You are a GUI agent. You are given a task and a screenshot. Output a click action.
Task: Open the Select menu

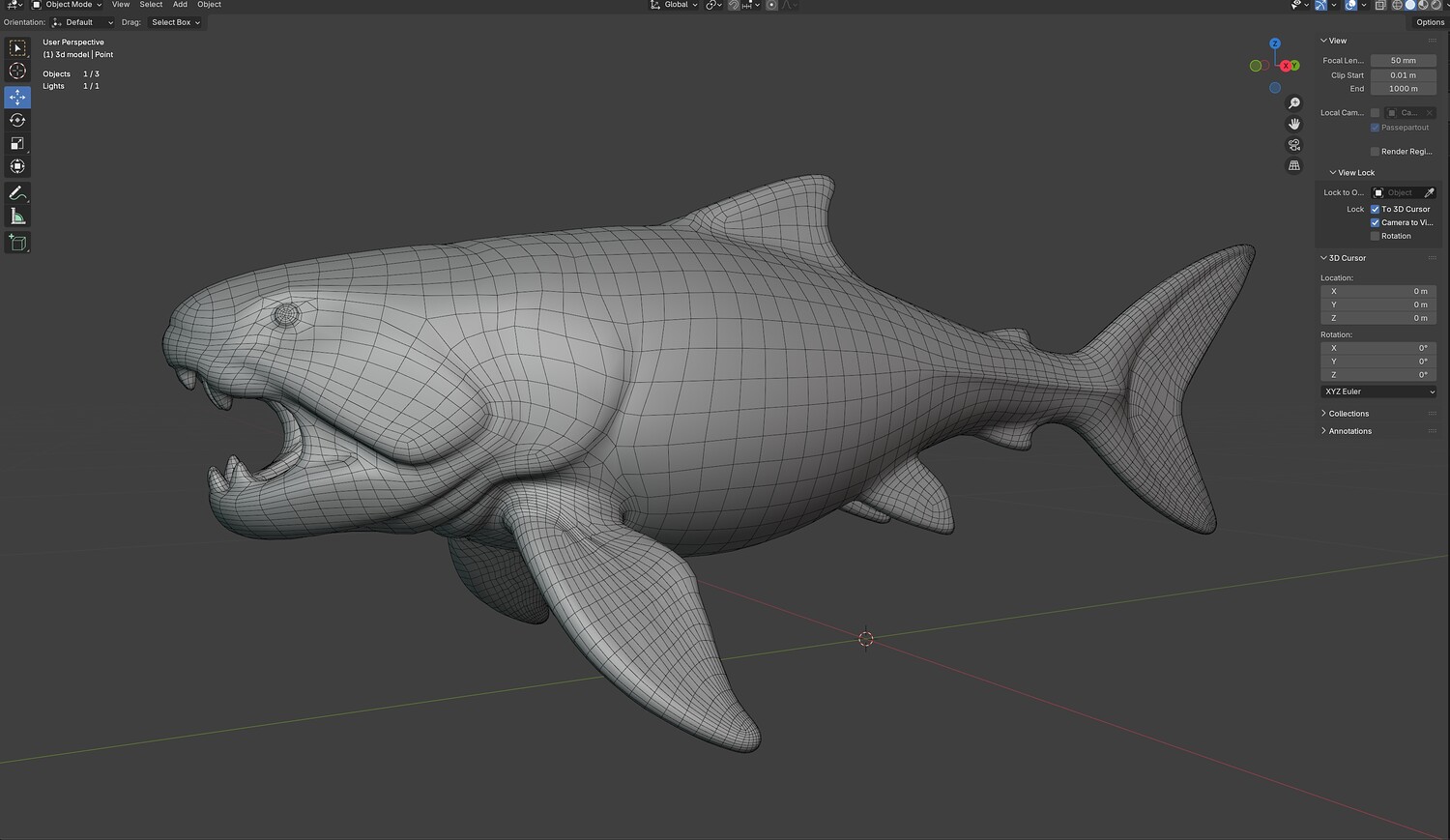point(151,5)
